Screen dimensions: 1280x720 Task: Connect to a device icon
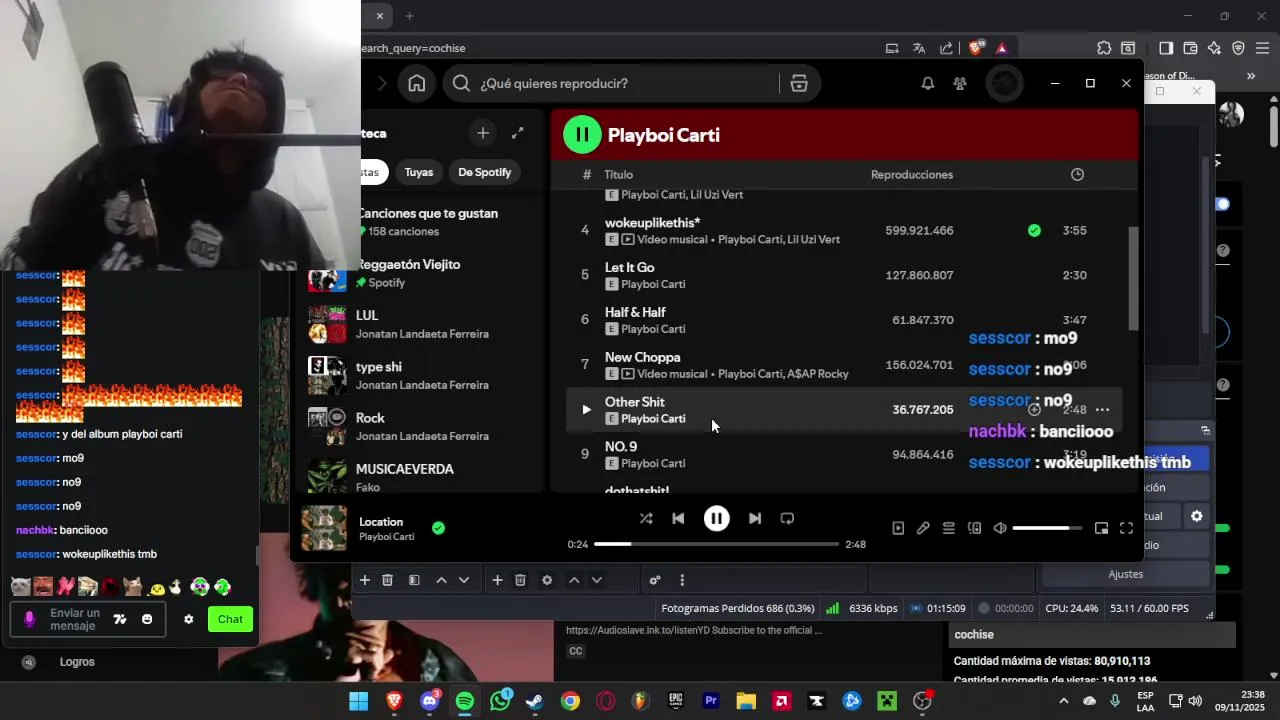(975, 528)
